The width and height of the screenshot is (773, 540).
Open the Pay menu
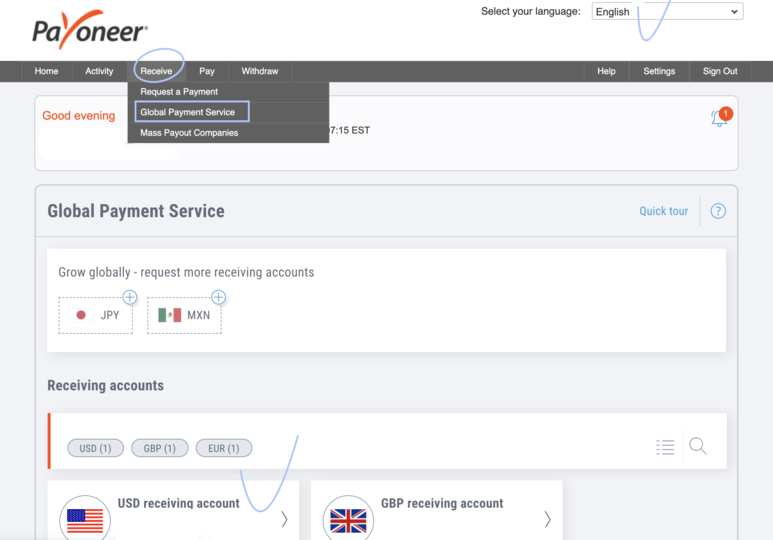(x=207, y=71)
